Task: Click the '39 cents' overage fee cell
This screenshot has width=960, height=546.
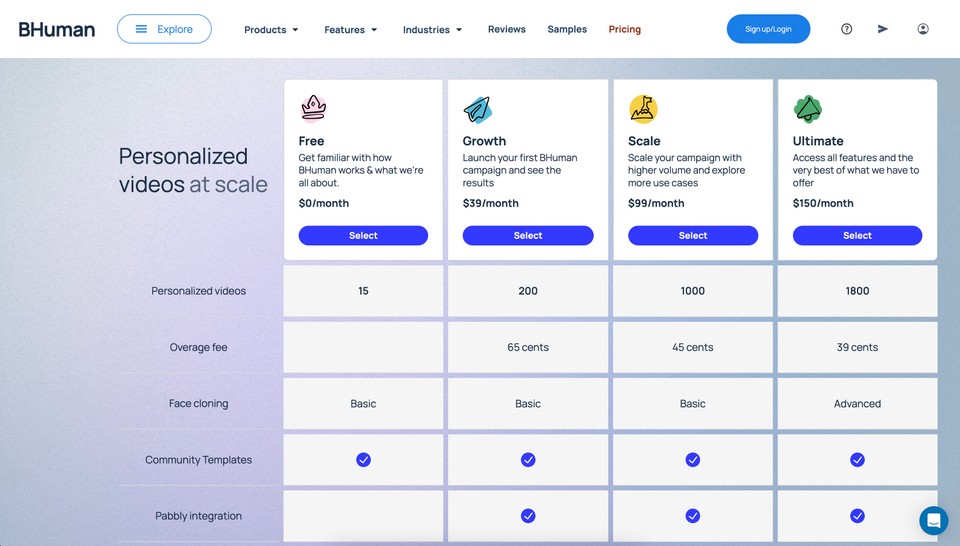Action: tap(857, 347)
